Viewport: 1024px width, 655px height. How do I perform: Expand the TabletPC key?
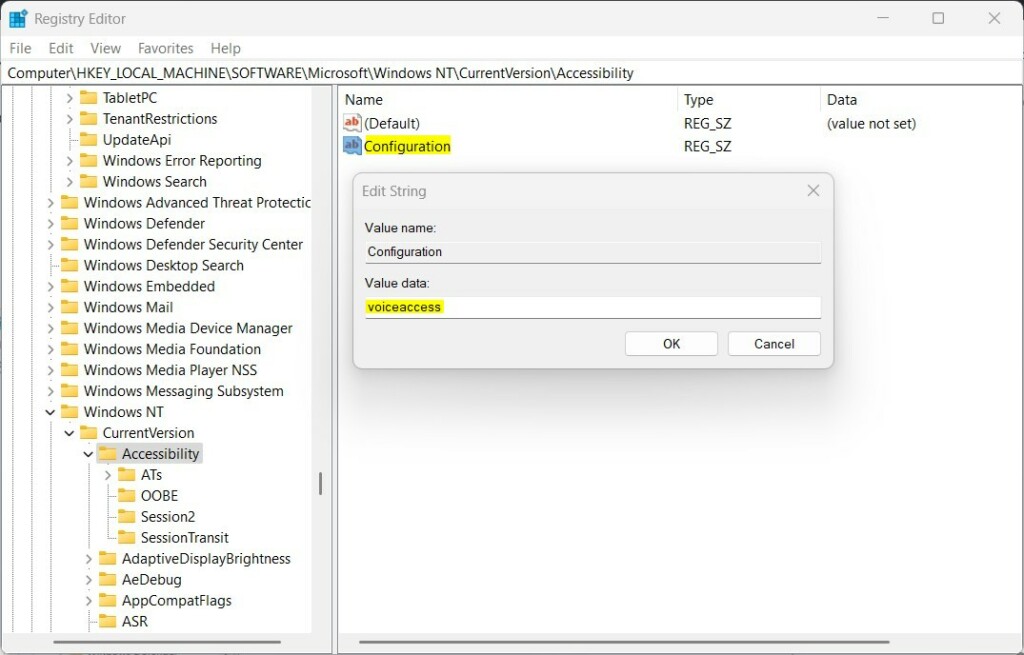pyautogui.click(x=69, y=98)
